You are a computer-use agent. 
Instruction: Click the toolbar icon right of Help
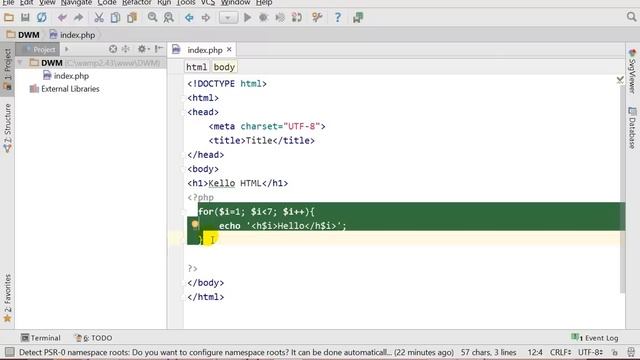358,18
